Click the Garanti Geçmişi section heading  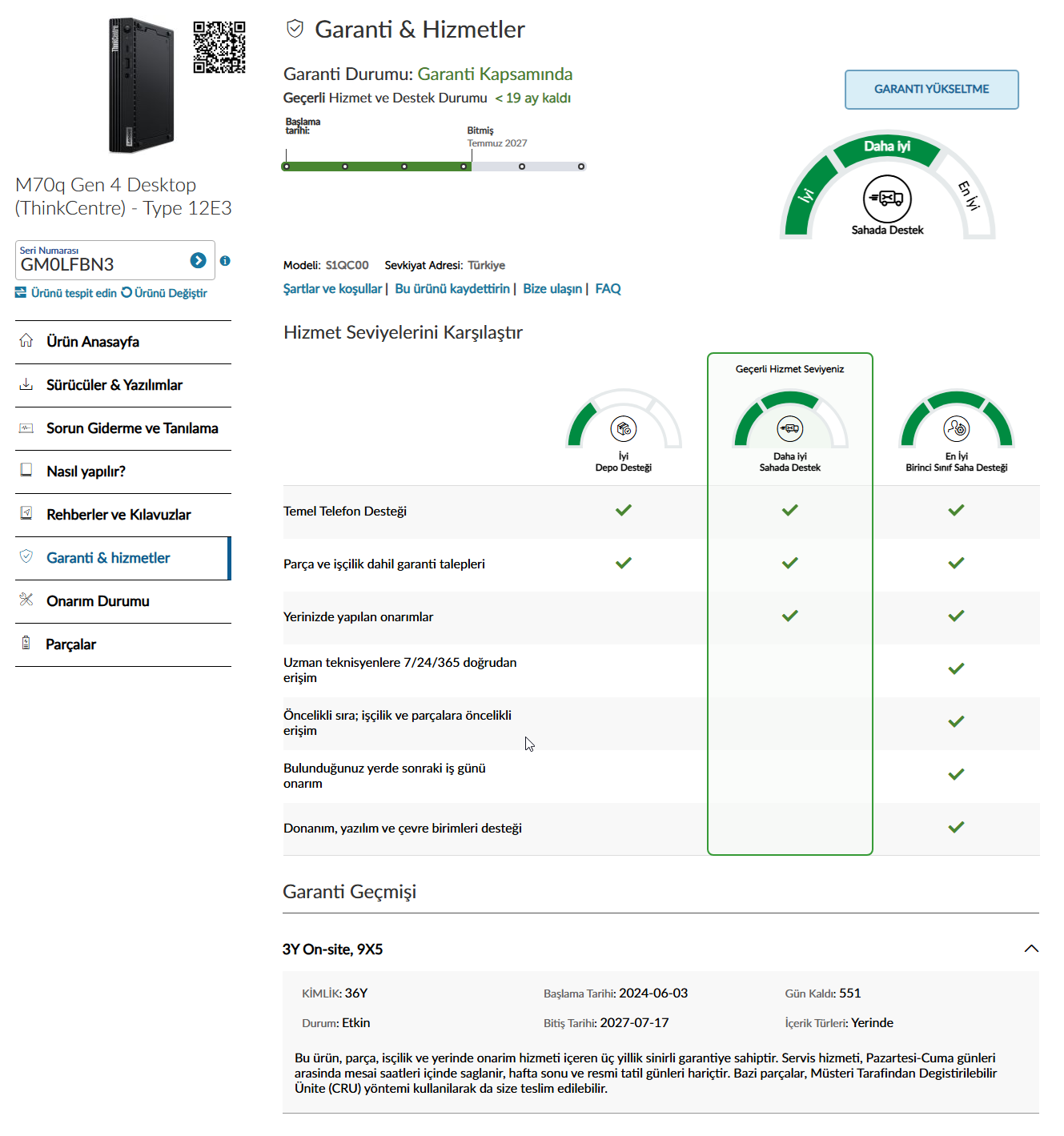(x=350, y=892)
